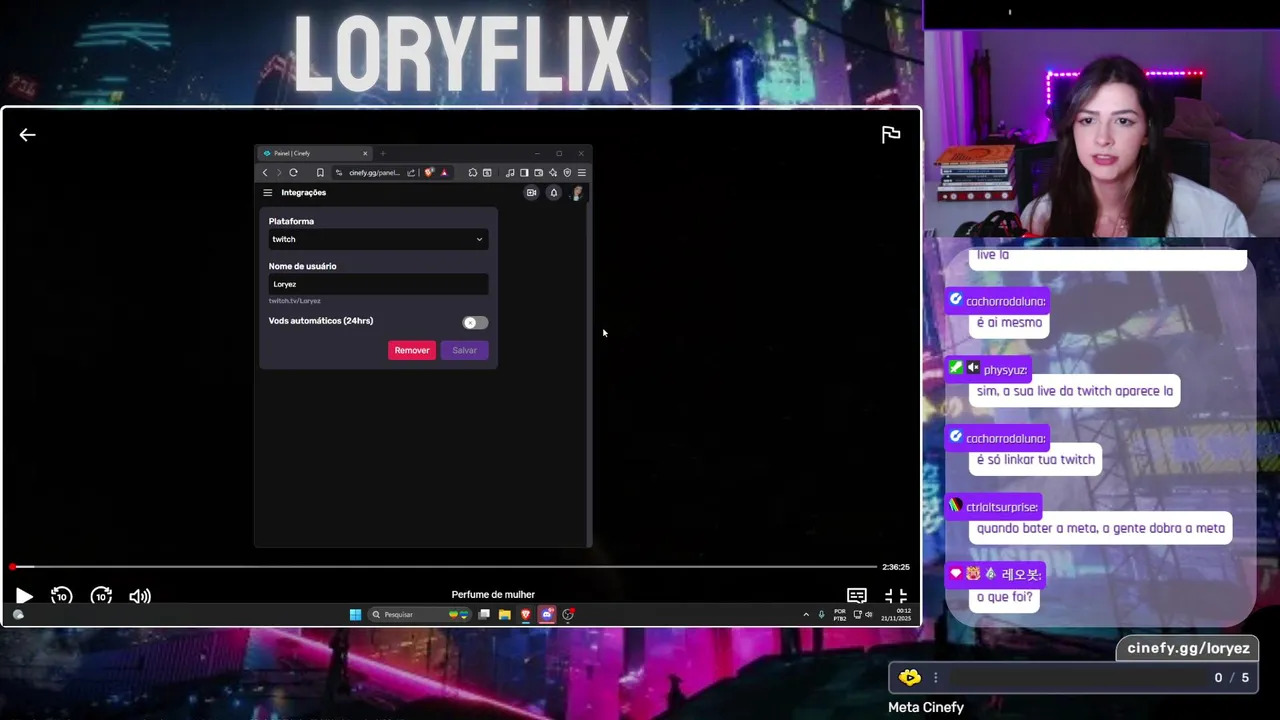Click the Brave Shields lion icon
Image resolution: width=1280 pixels, height=720 pixels.
(429, 172)
